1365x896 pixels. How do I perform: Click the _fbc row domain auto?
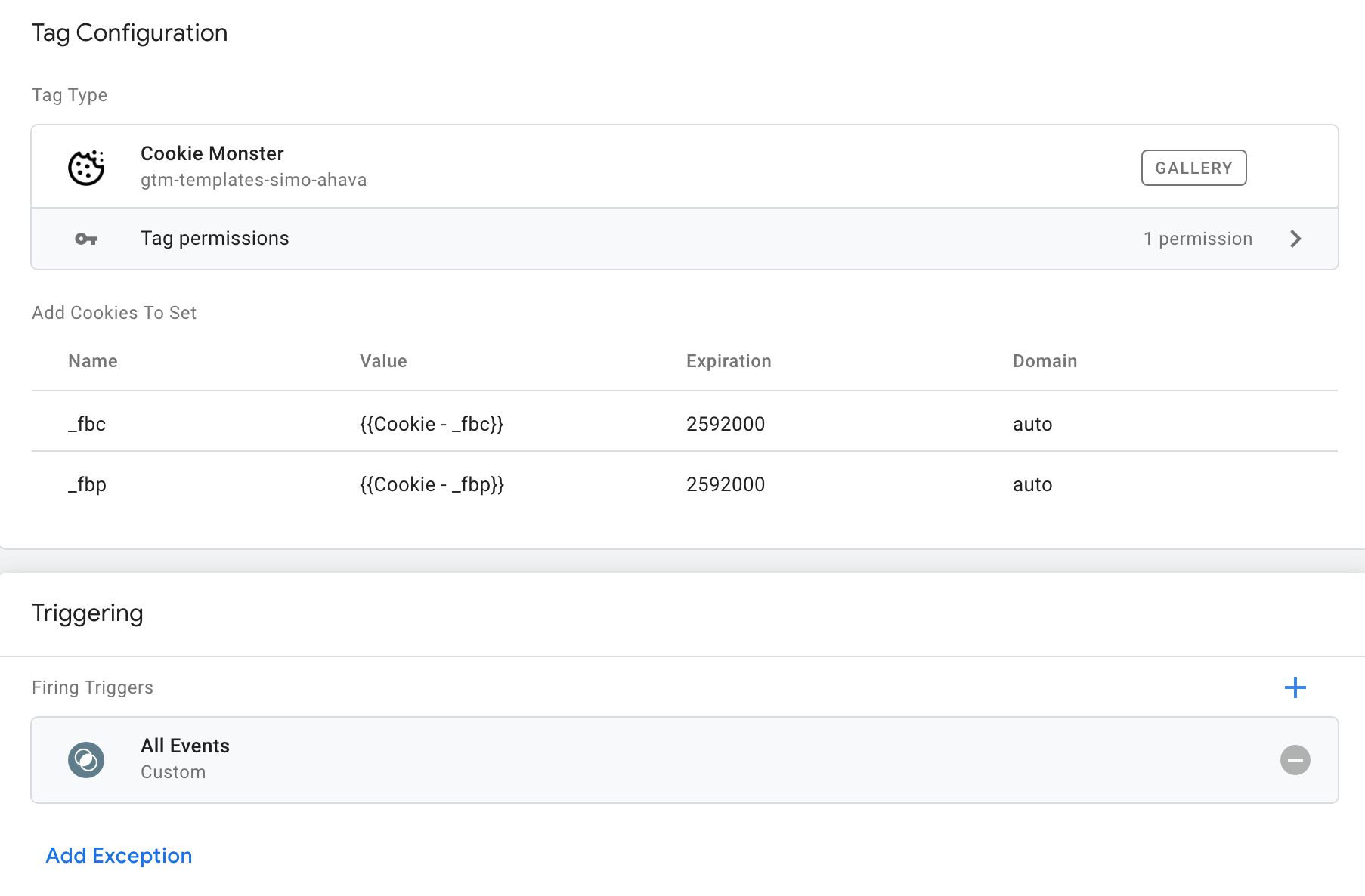pyautogui.click(x=1032, y=424)
